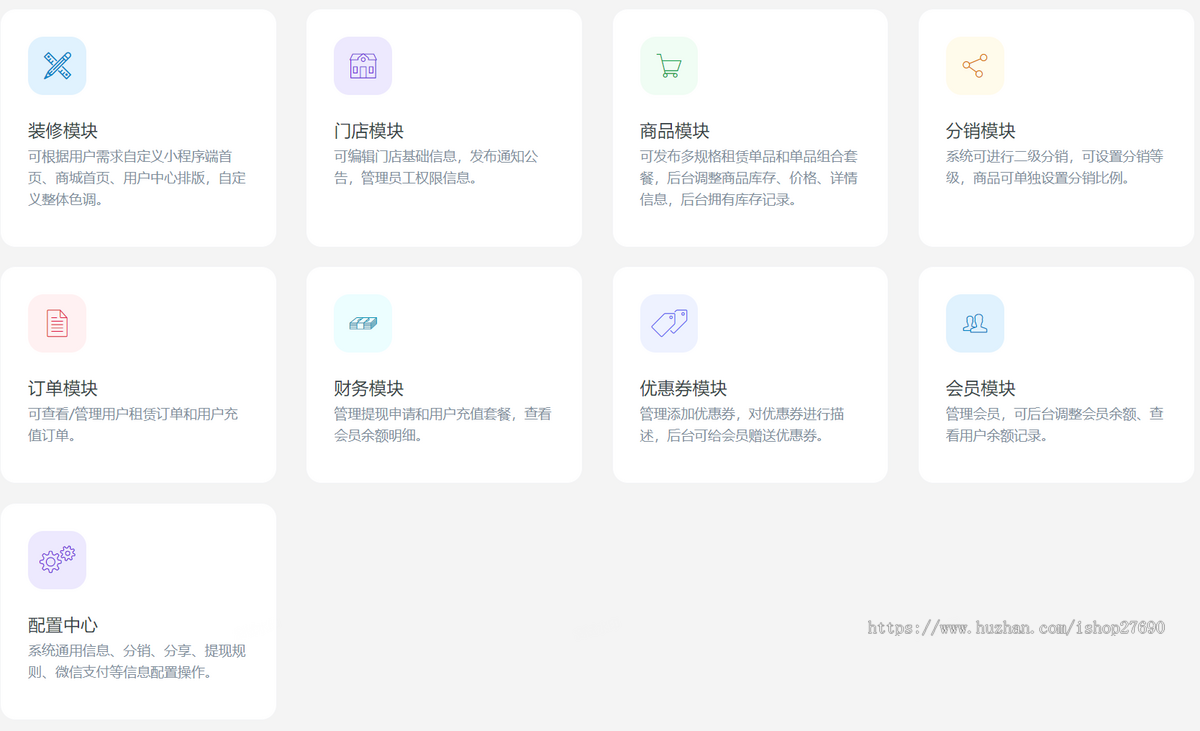Click the users icon for 会员模块

[975, 323]
